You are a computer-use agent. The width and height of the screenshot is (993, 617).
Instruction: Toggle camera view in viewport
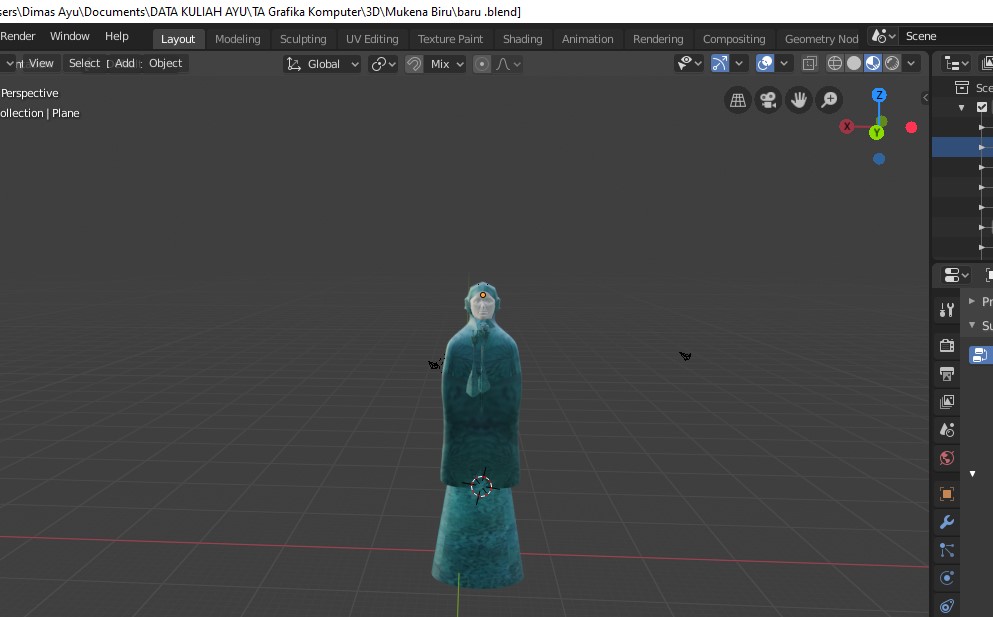click(768, 100)
